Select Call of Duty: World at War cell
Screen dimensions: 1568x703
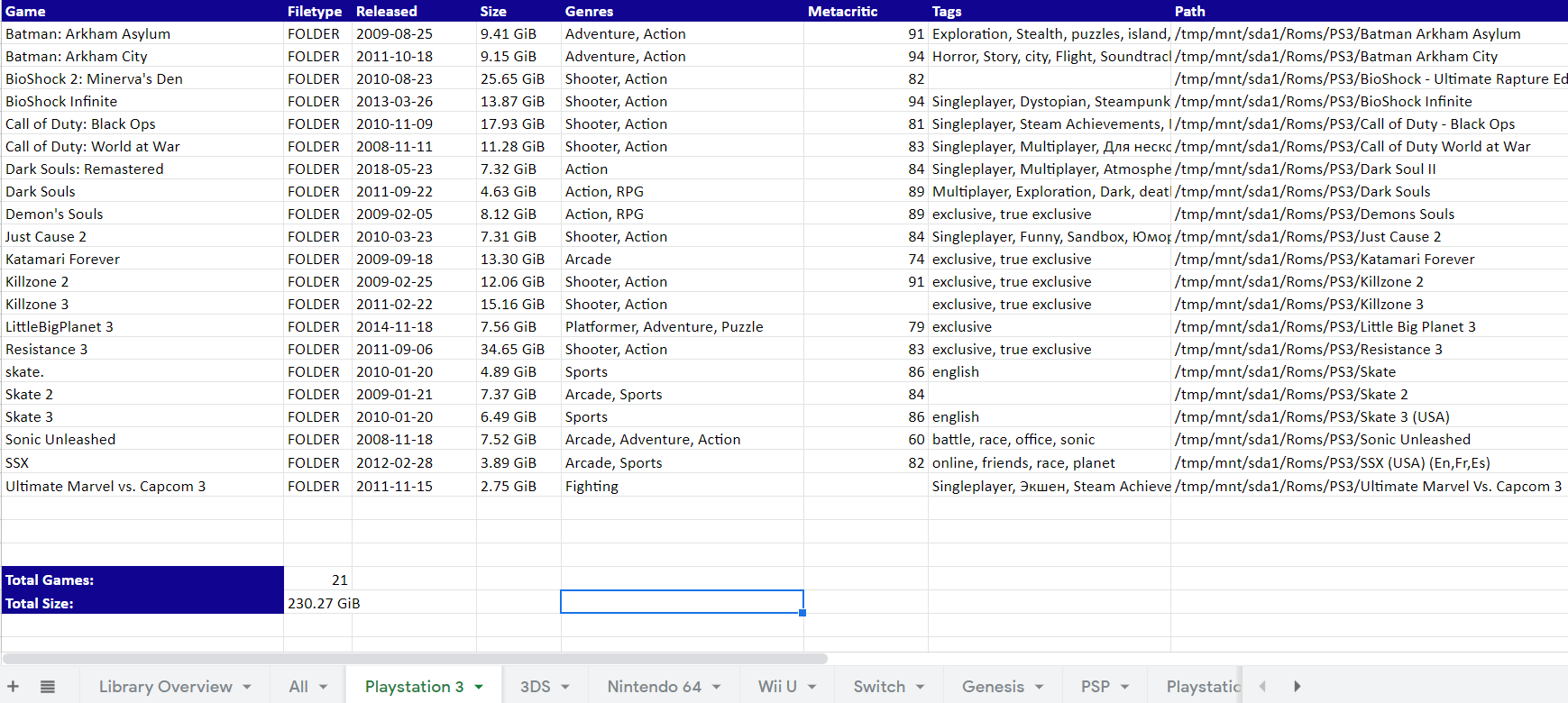(142, 146)
